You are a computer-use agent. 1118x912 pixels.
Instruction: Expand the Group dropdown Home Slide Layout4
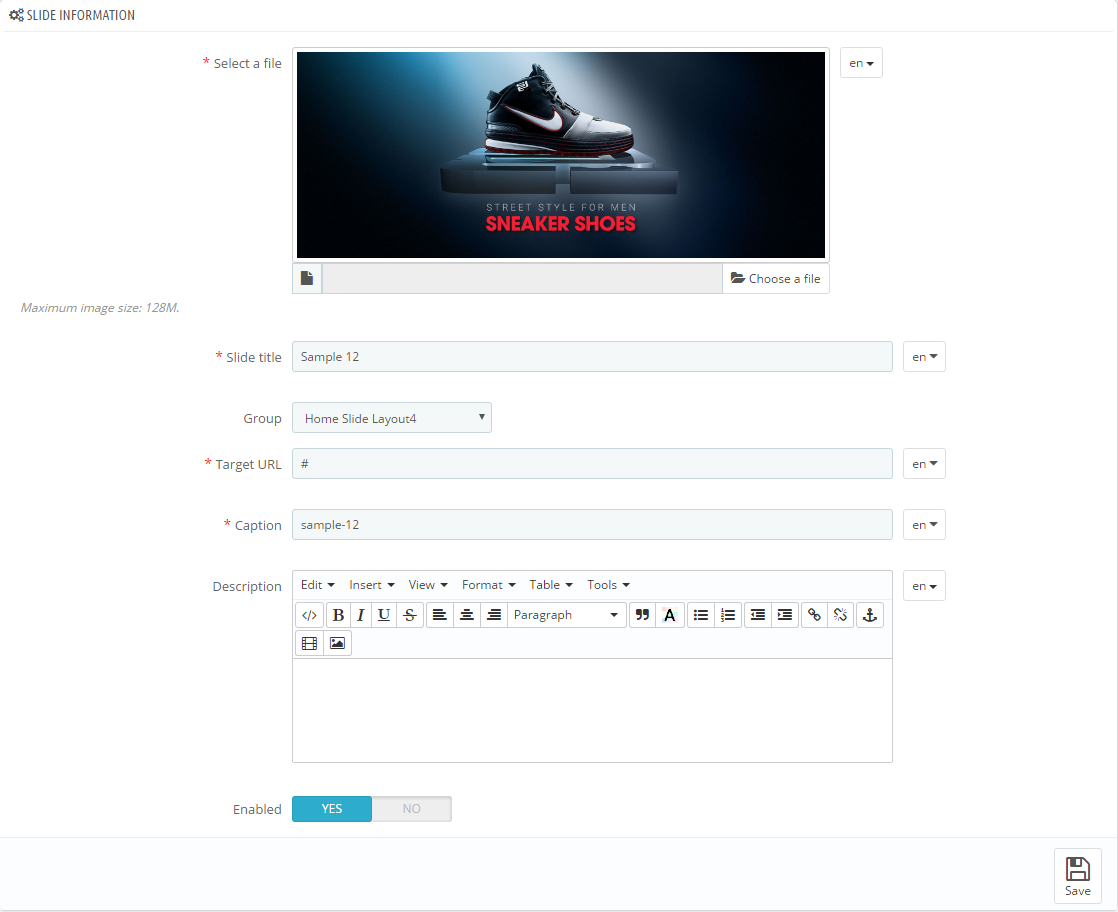(x=391, y=418)
